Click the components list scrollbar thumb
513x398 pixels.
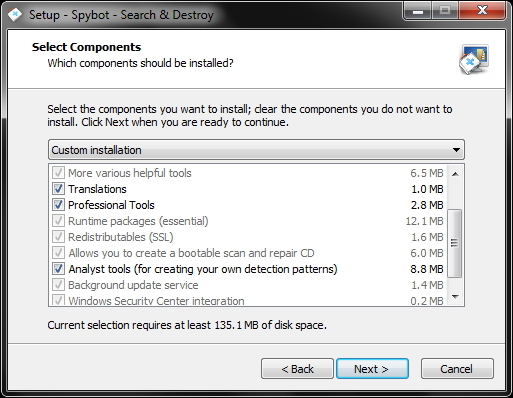point(454,243)
